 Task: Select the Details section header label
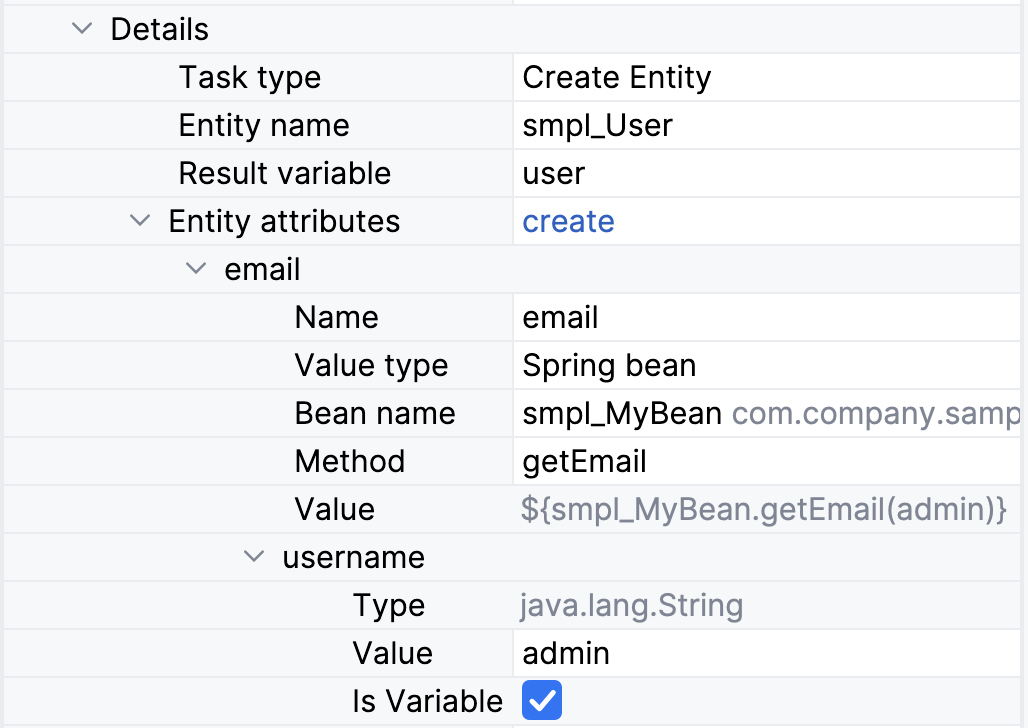pyautogui.click(x=159, y=30)
